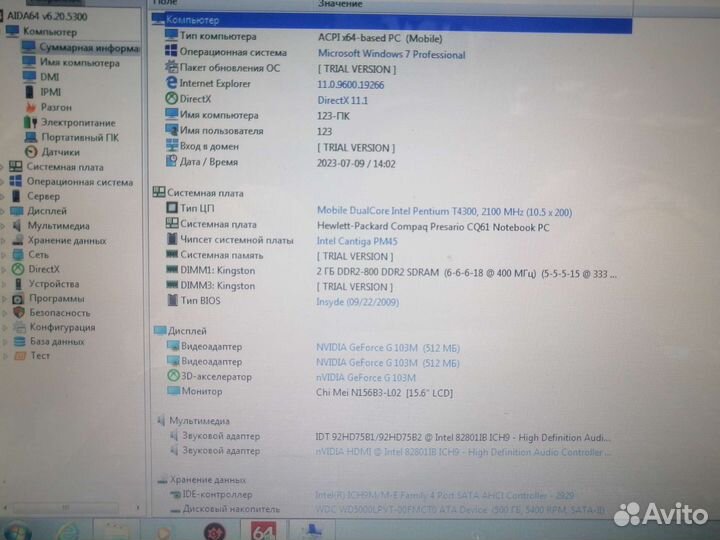Open the Intel Cantiga PM45 chipset link
Image resolution: width=720 pixels, height=540 pixels.
pos(357,241)
